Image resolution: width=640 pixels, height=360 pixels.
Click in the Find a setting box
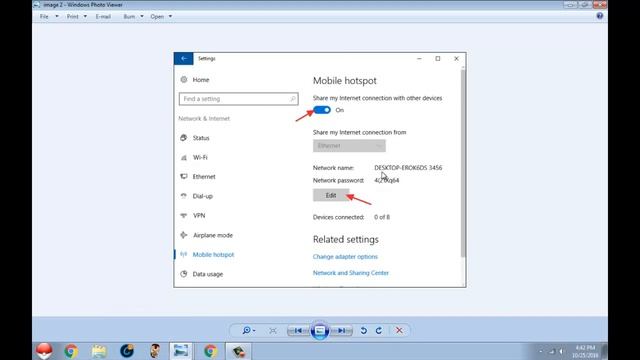pyautogui.click(x=238, y=99)
